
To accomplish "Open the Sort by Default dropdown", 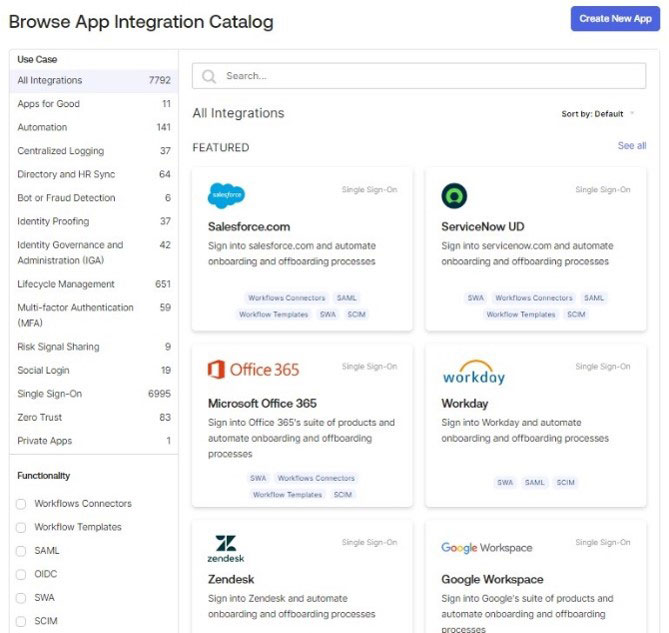I will pos(597,114).
